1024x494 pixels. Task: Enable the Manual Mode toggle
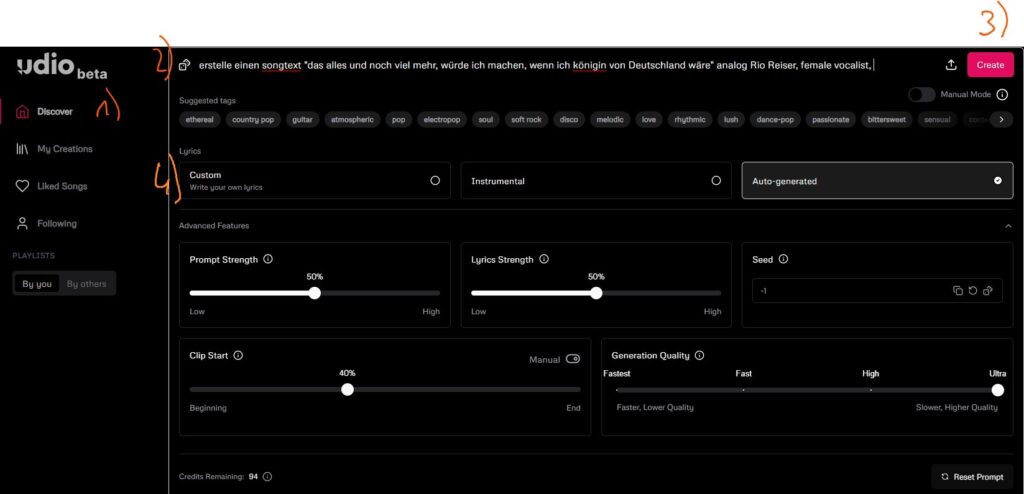(x=921, y=95)
